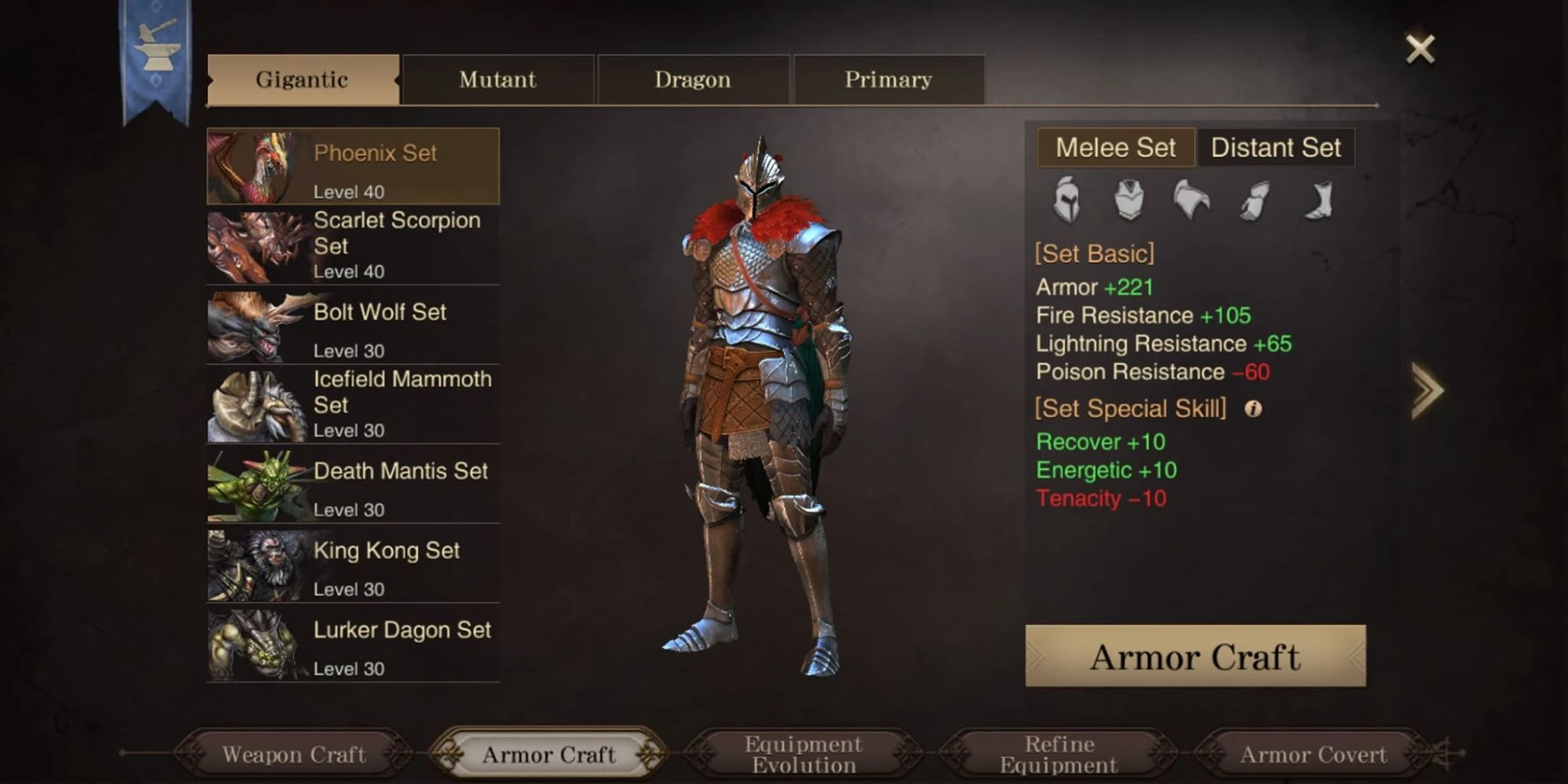Select the helmet armor piece icon
Screen dimensions: 1568x784
1067,200
